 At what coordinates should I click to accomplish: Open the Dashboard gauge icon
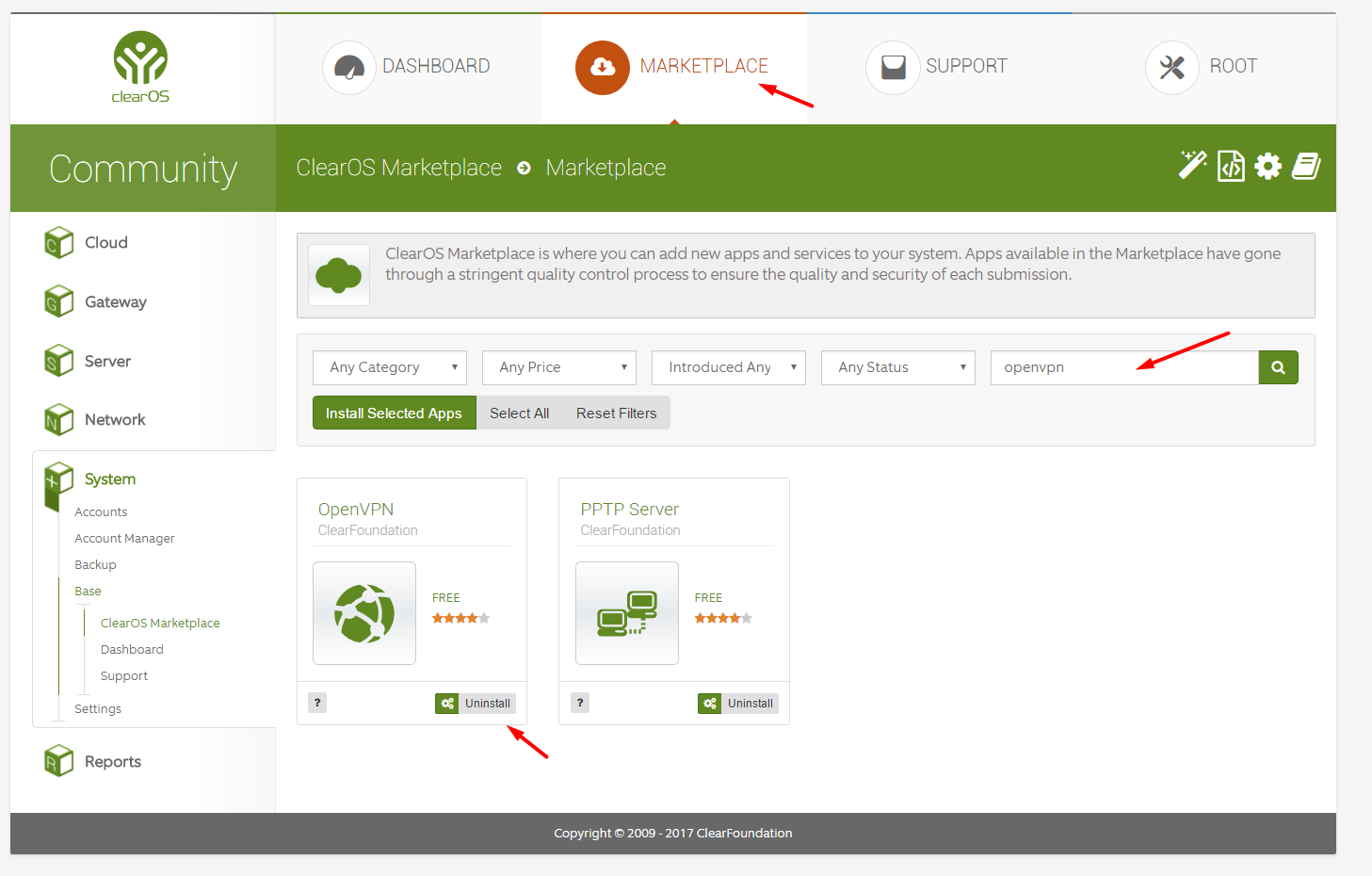click(349, 68)
